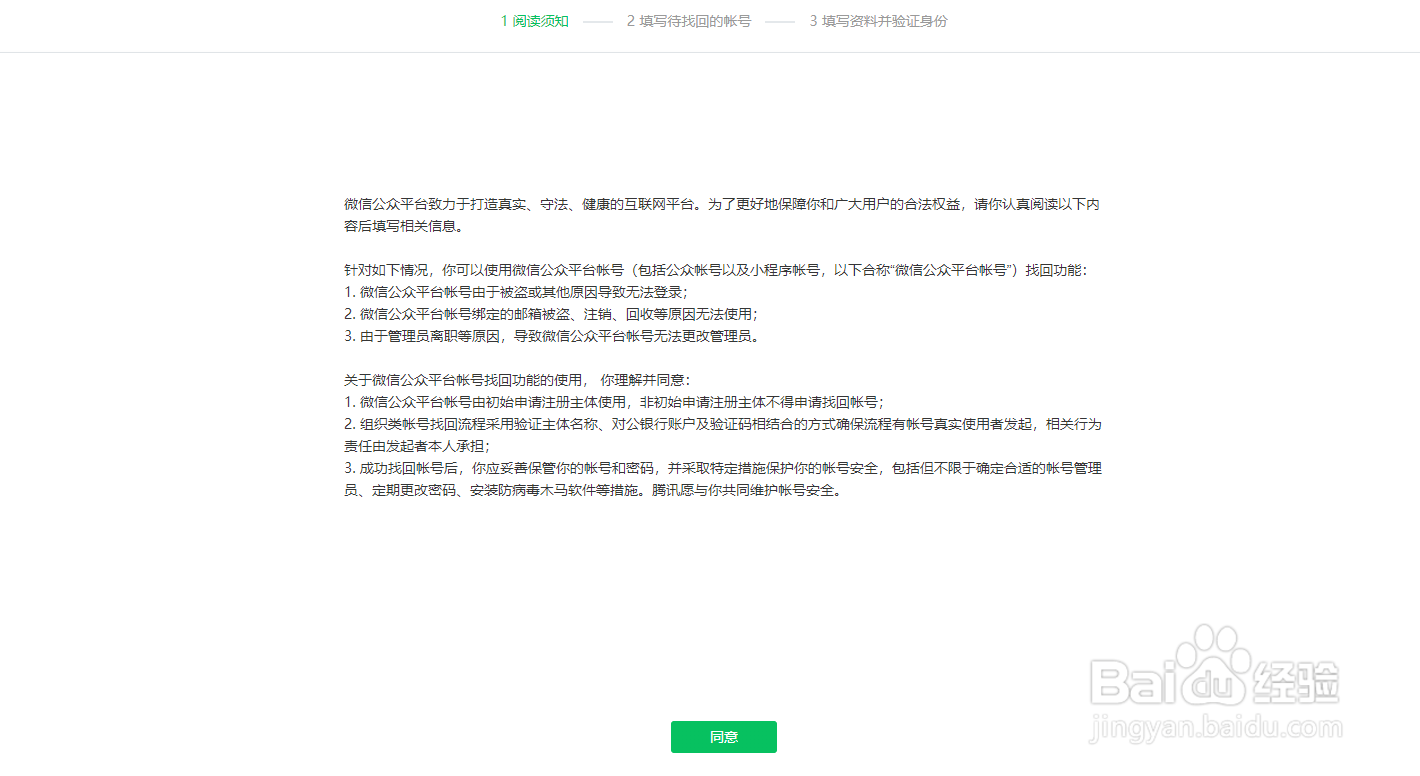Click paragraph starting 微信公众平台致力于打造真实
This screenshot has height=776, width=1420.
722,215
